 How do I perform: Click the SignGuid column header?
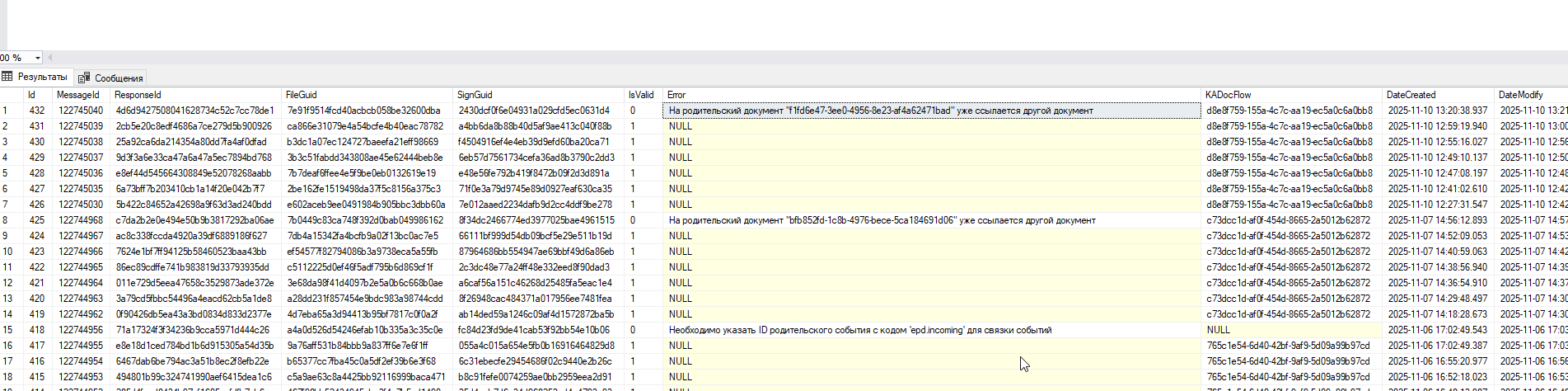tap(474, 95)
